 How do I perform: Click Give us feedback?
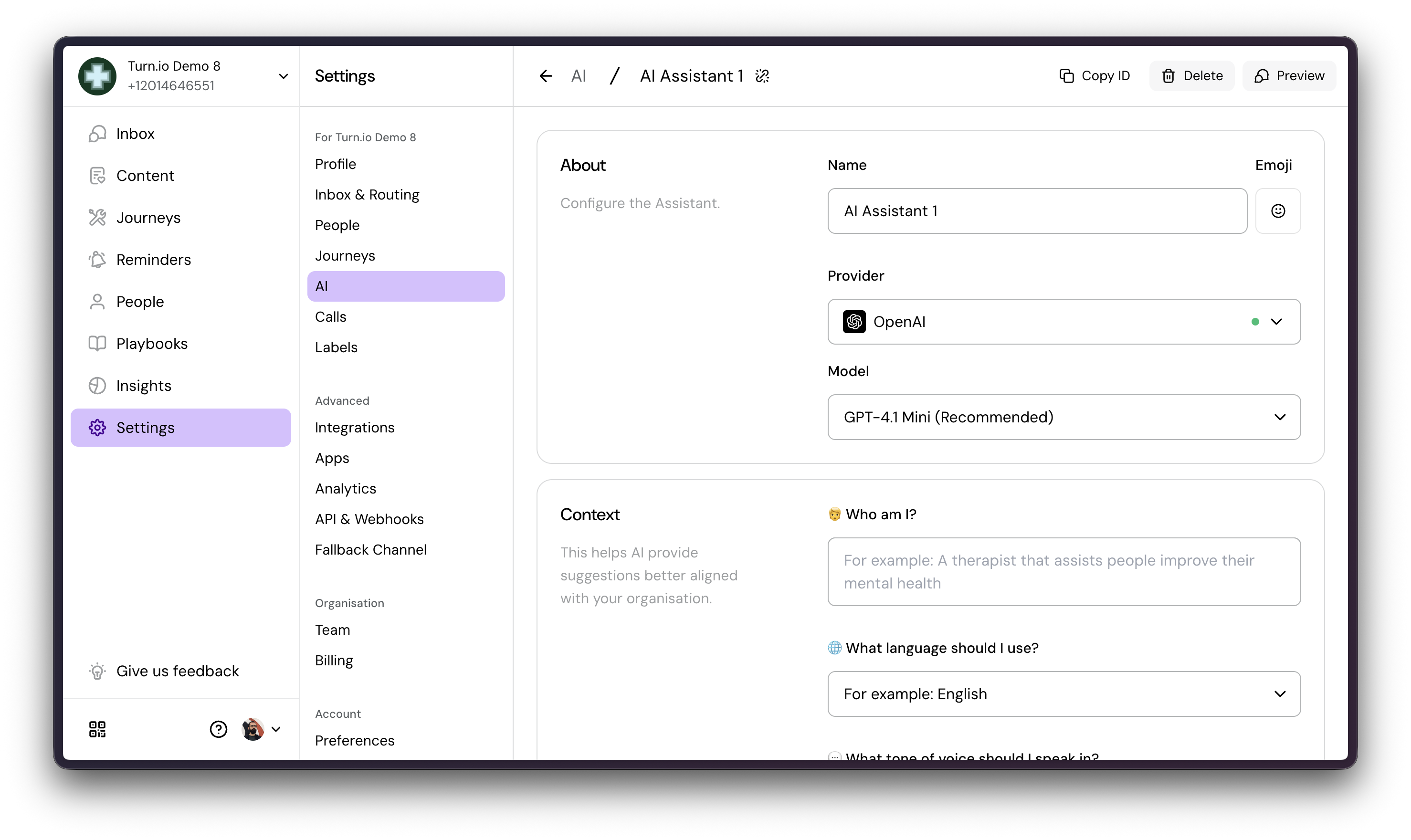pyautogui.click(x=177, y=672)
